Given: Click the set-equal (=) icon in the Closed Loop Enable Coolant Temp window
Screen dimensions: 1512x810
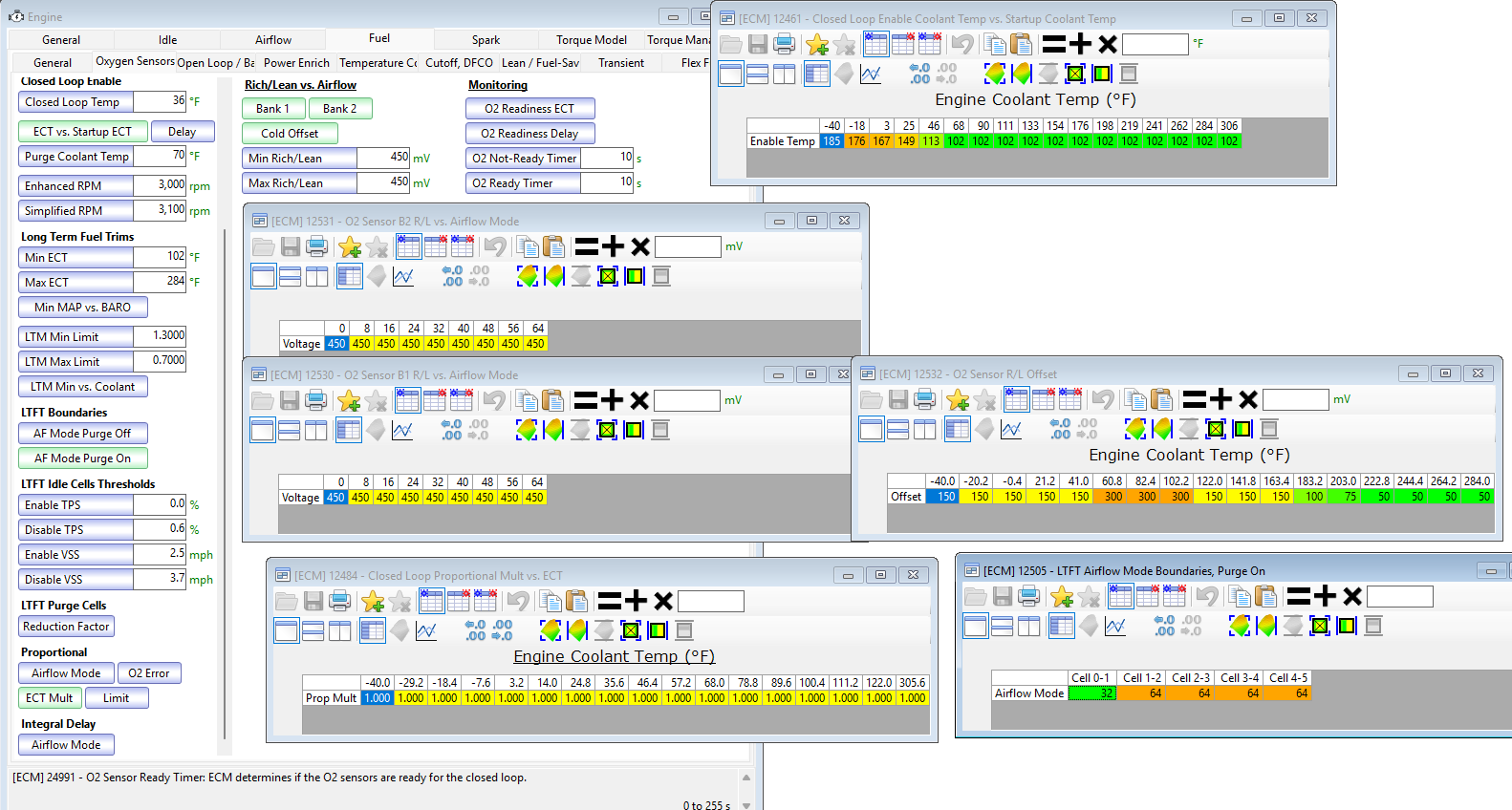Looking at the screenshot, I should click(1053, 44).
